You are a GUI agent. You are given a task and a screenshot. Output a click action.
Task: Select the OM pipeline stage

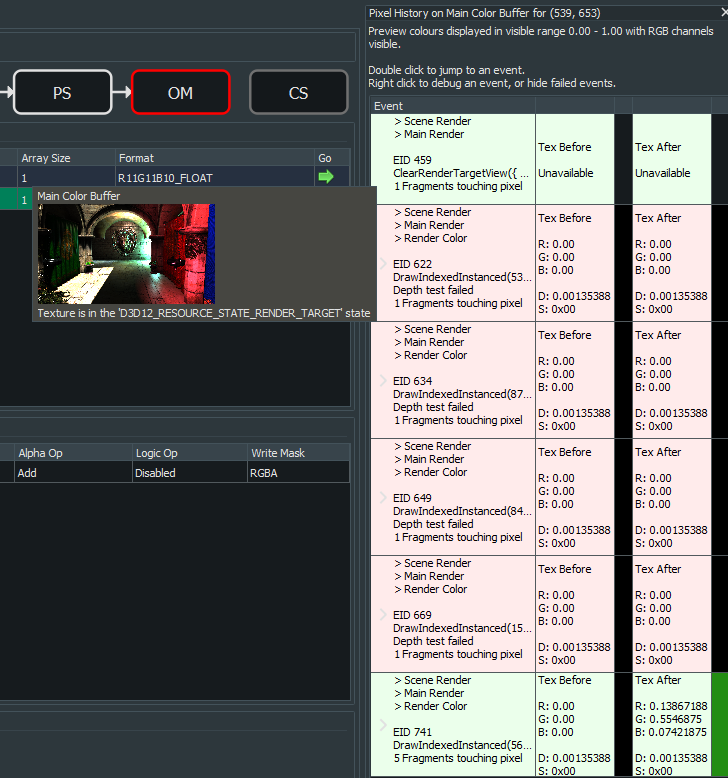[181, 92]
